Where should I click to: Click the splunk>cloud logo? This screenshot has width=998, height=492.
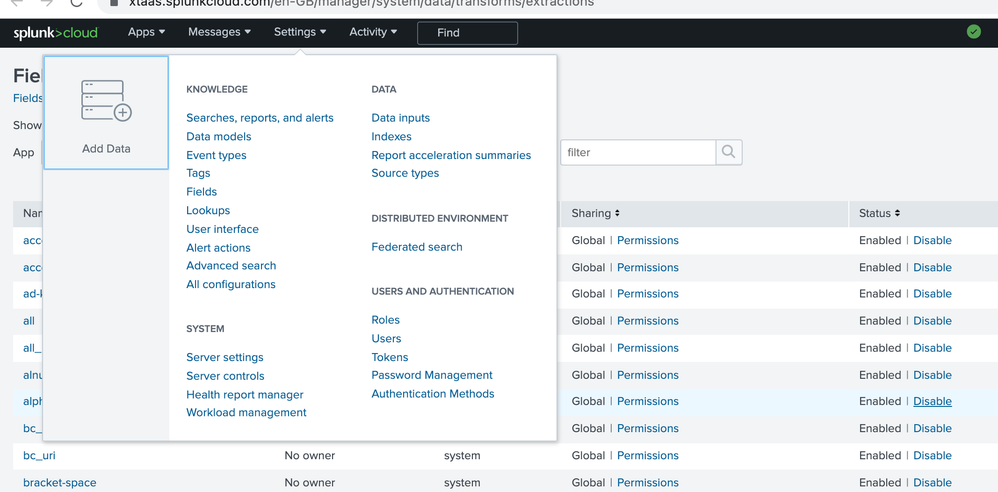point(55,32)
